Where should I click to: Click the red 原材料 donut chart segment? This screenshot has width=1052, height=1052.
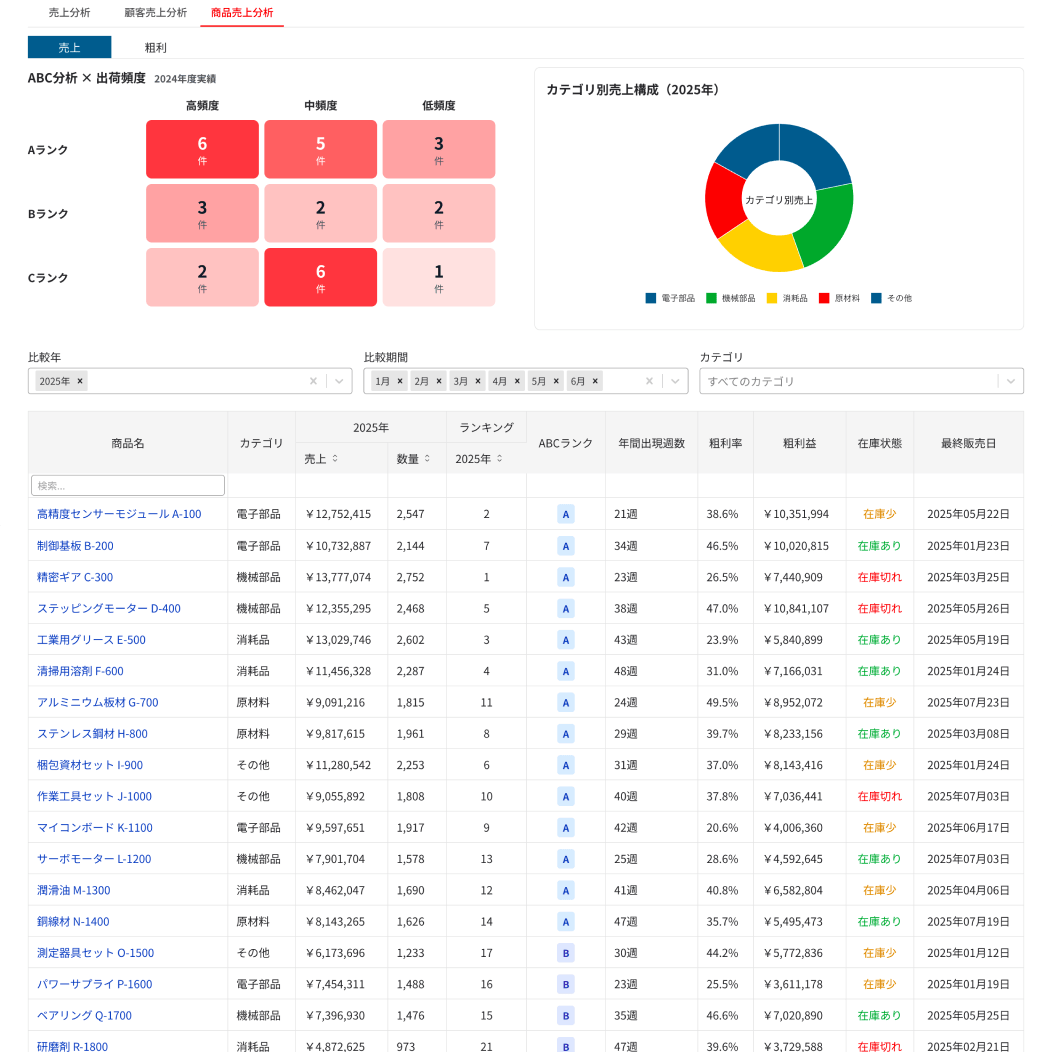tap(725, 200)
